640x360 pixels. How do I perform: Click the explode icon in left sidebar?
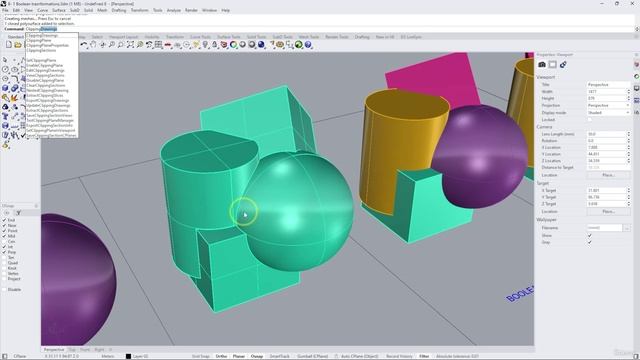(x=14, y=98)
